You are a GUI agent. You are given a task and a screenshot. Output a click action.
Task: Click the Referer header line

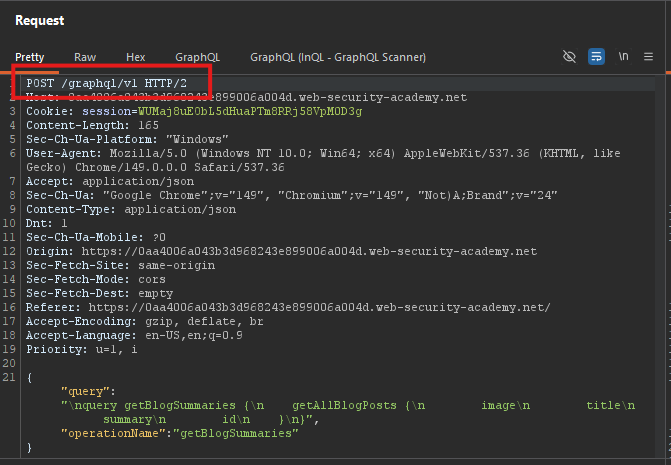pos(288,307)
